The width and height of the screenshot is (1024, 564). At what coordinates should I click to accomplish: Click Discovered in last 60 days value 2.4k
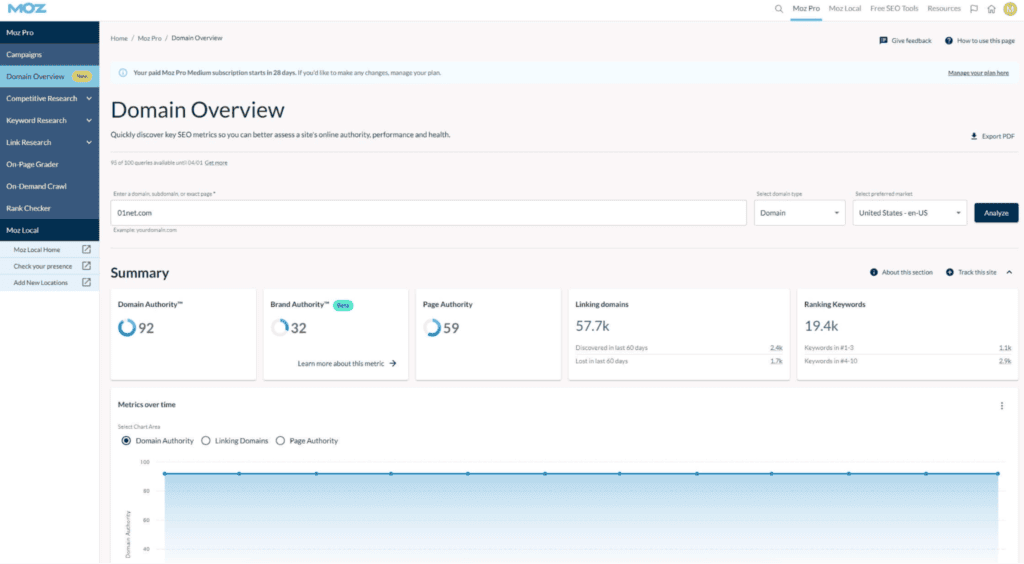(776, 348)
